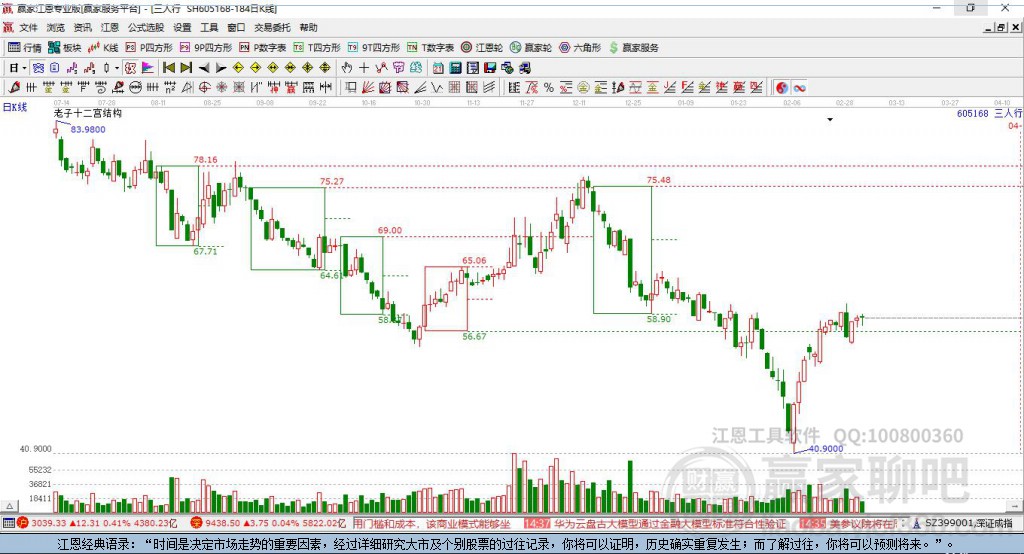
Task: Open the 行情 market quotes view
Action: click(x=25, y=48)
